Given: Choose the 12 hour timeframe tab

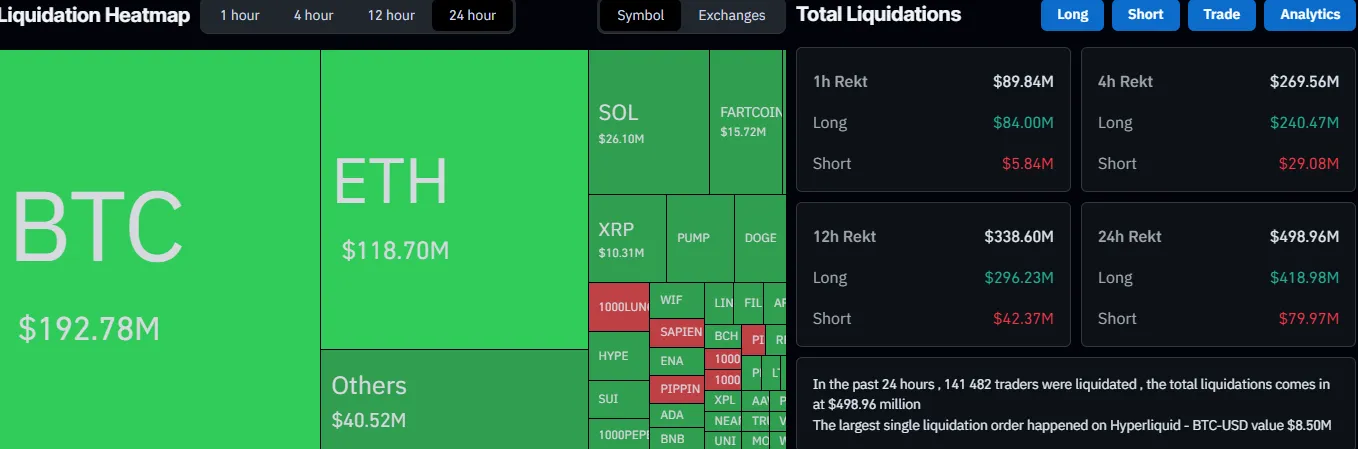Looking at the screenshot, I should [391, 15].
